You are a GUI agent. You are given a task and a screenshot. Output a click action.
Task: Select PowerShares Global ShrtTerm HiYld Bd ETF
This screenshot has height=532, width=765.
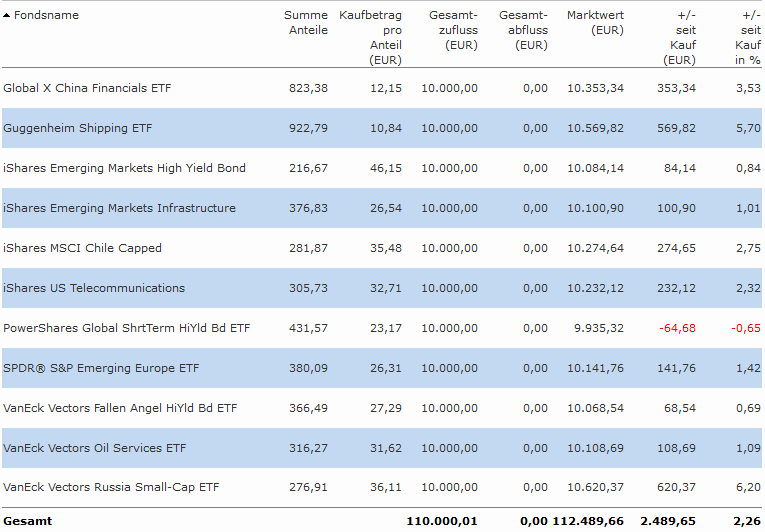pyautogui.click(x=127, y=328)
